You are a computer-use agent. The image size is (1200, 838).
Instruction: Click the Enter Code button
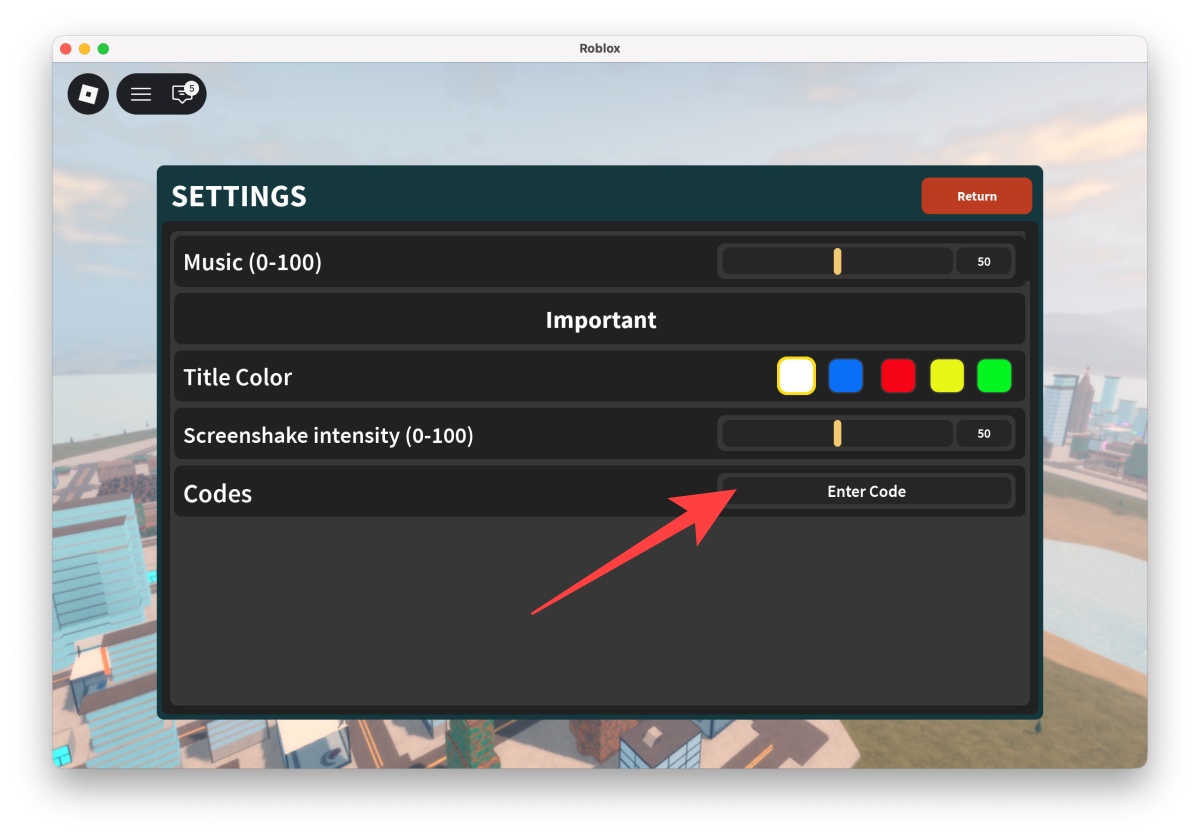tap(866, 491)
